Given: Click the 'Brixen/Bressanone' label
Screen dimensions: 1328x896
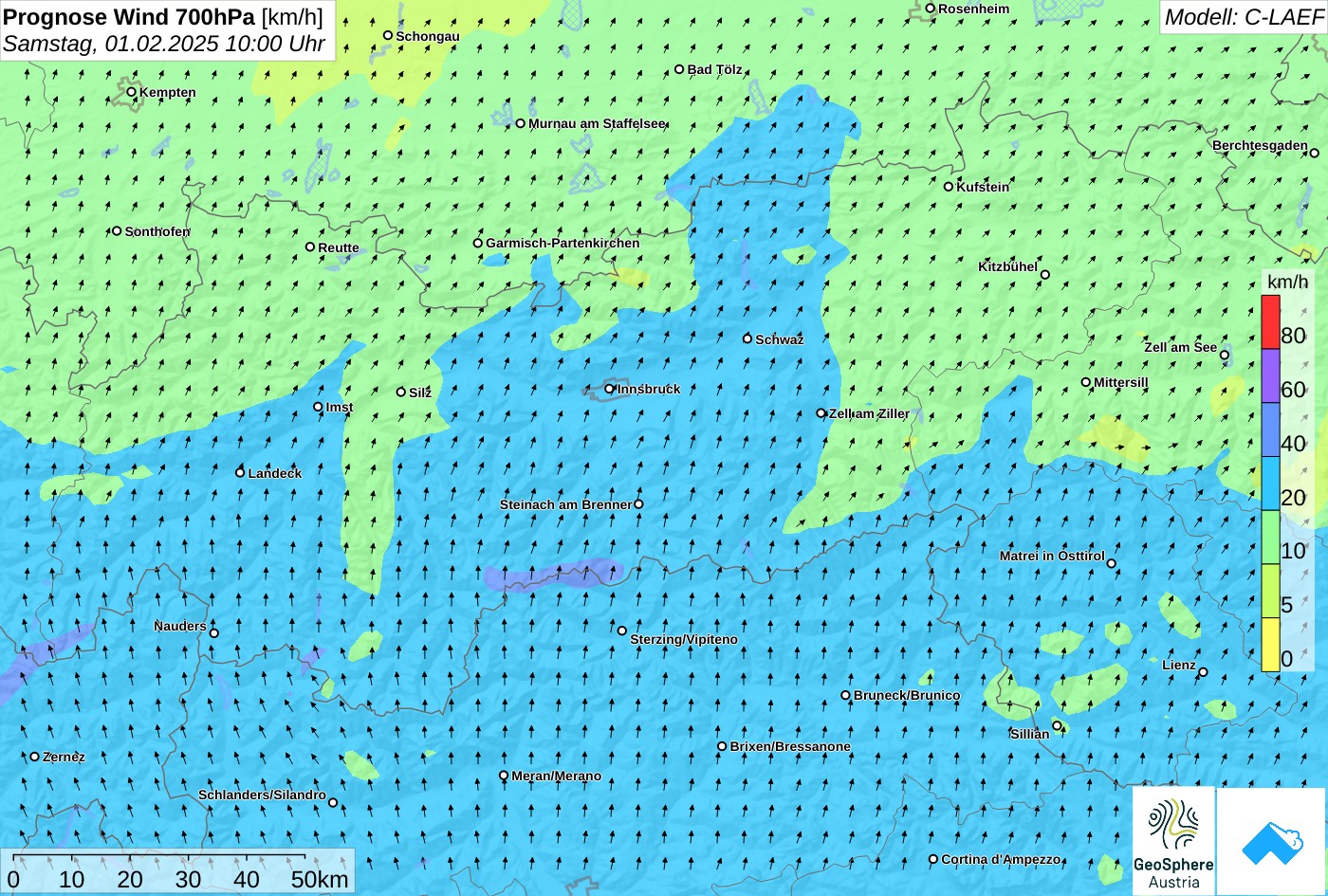Looking at the screenshot, I should (x=790, y=746).
